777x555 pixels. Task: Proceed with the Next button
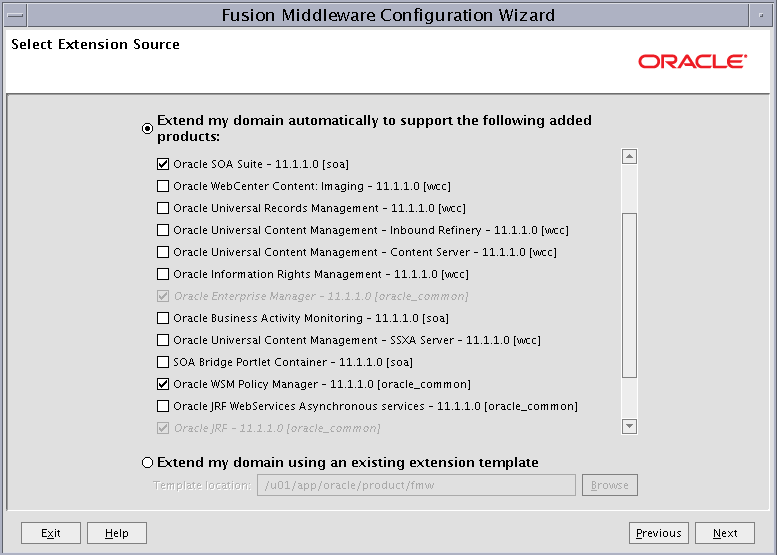click(725, 533)
